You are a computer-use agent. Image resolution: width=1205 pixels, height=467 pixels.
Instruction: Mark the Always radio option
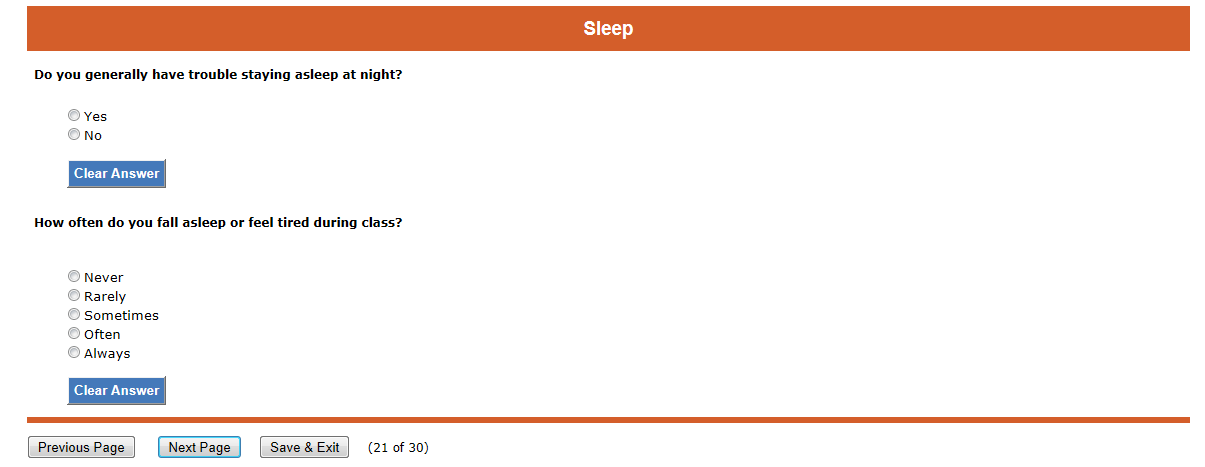[x=74, y=353]
